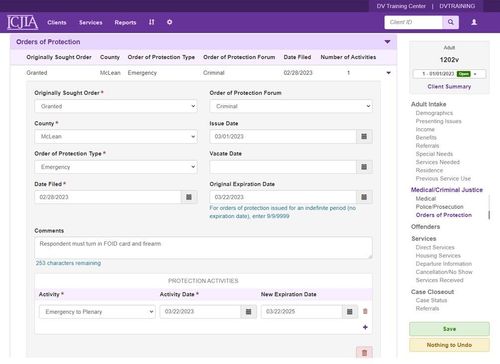This screenshot has width=500, height=364.
Task: Open Activity dropdown showing Emergency to Plenary
Action: pos(97,312)
